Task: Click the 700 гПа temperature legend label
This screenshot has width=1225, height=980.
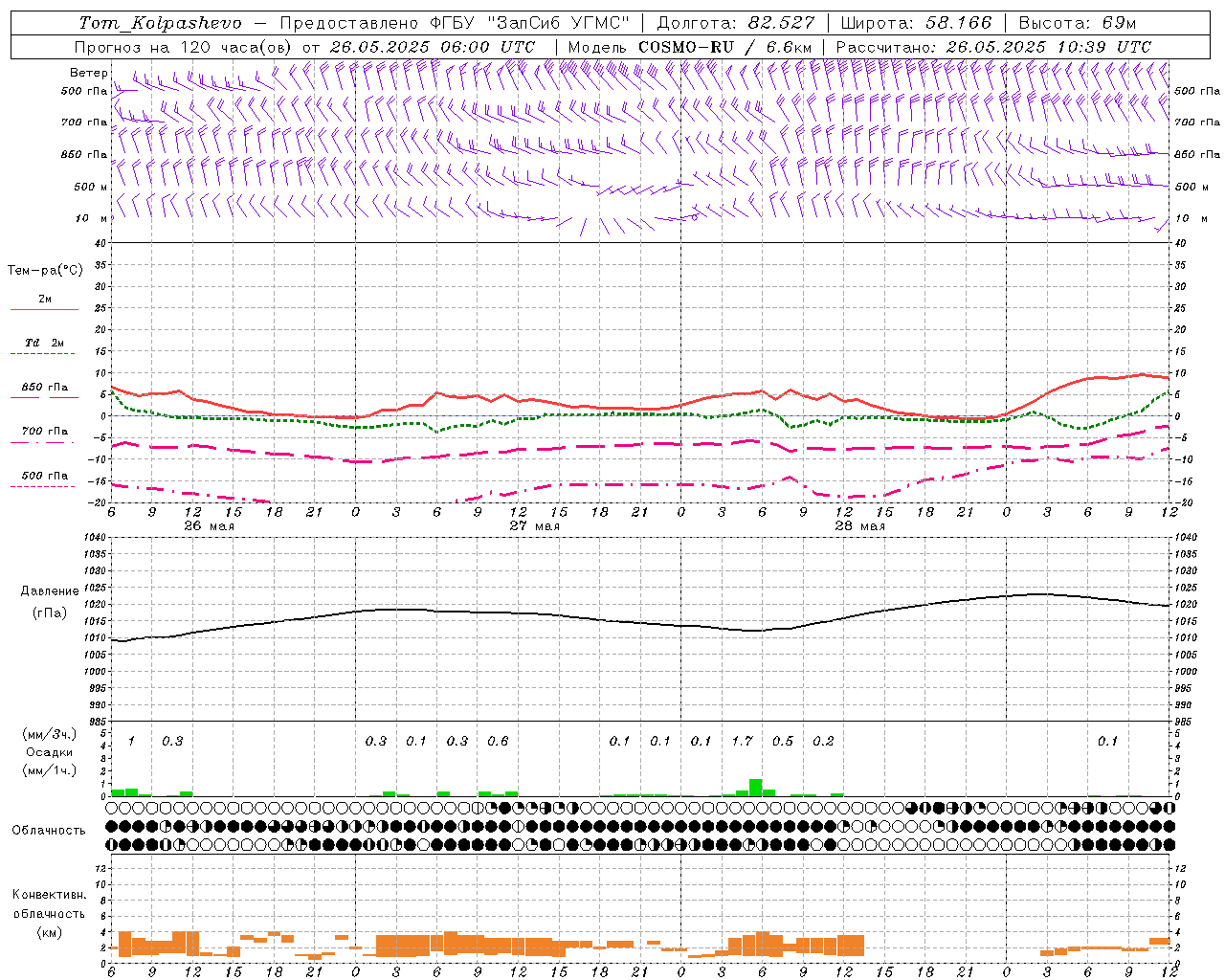Action: 44,432
